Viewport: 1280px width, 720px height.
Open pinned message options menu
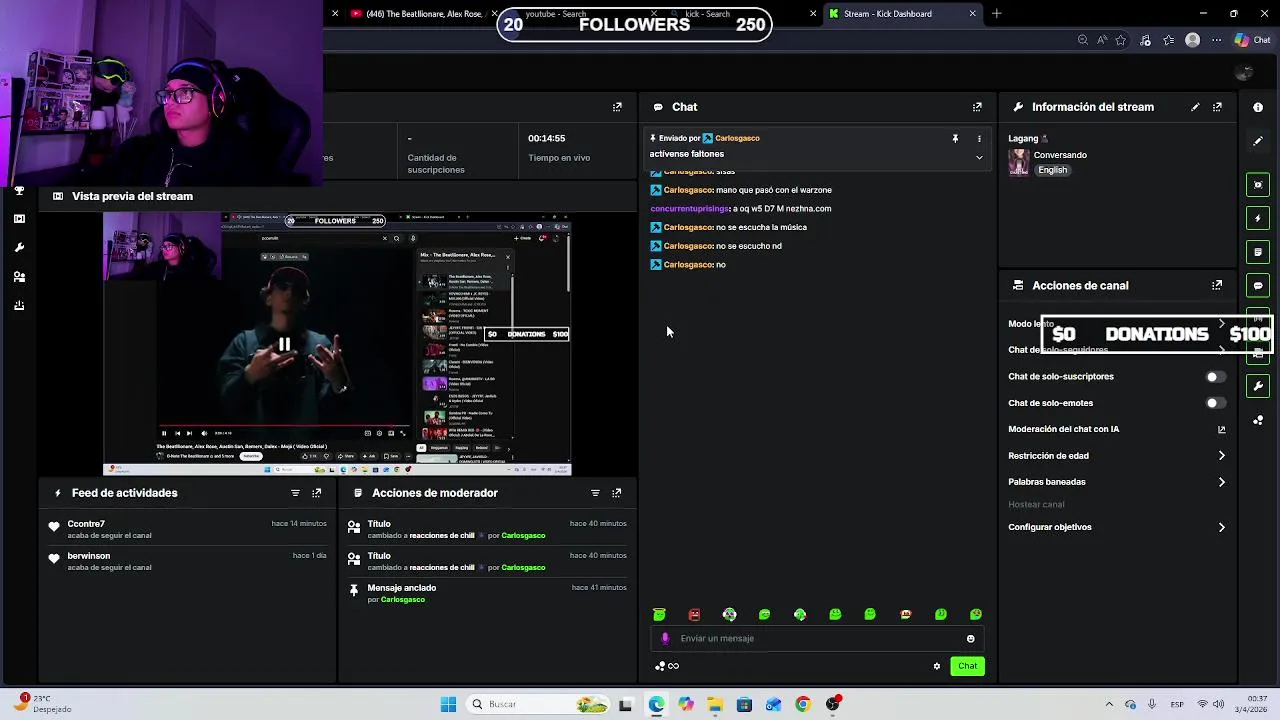pos(979,138)
